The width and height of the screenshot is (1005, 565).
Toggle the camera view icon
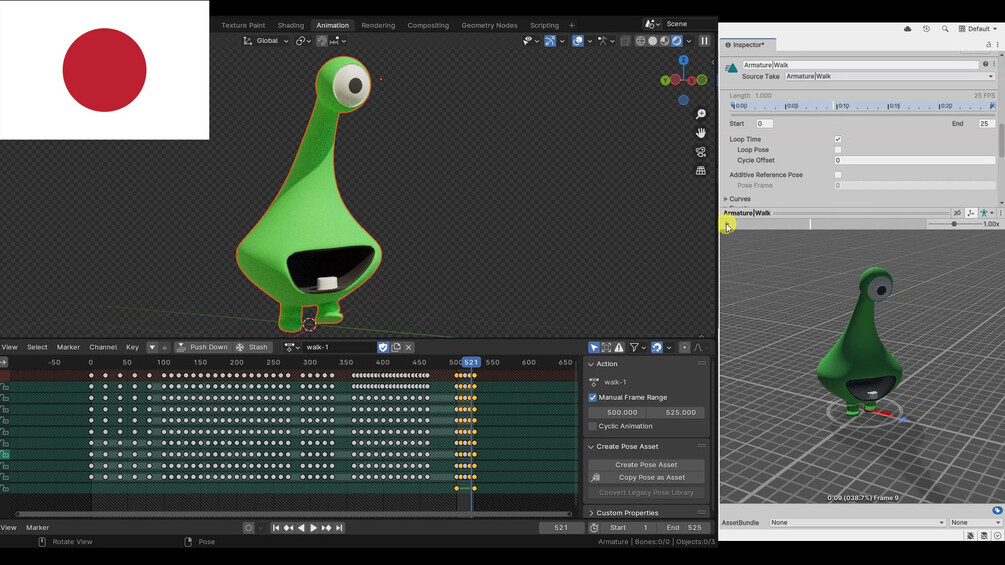tap(701, 152)
